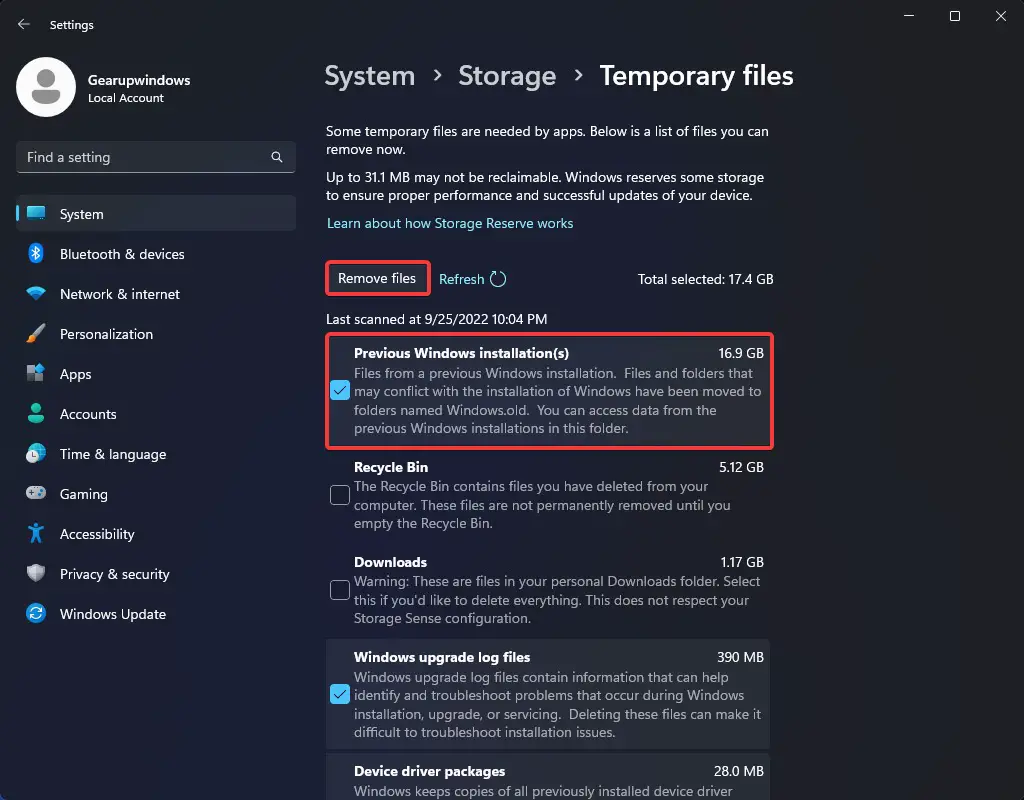Click the Time & language clock icon
This screenshot has height=800, width=1024.
point(36,453)
